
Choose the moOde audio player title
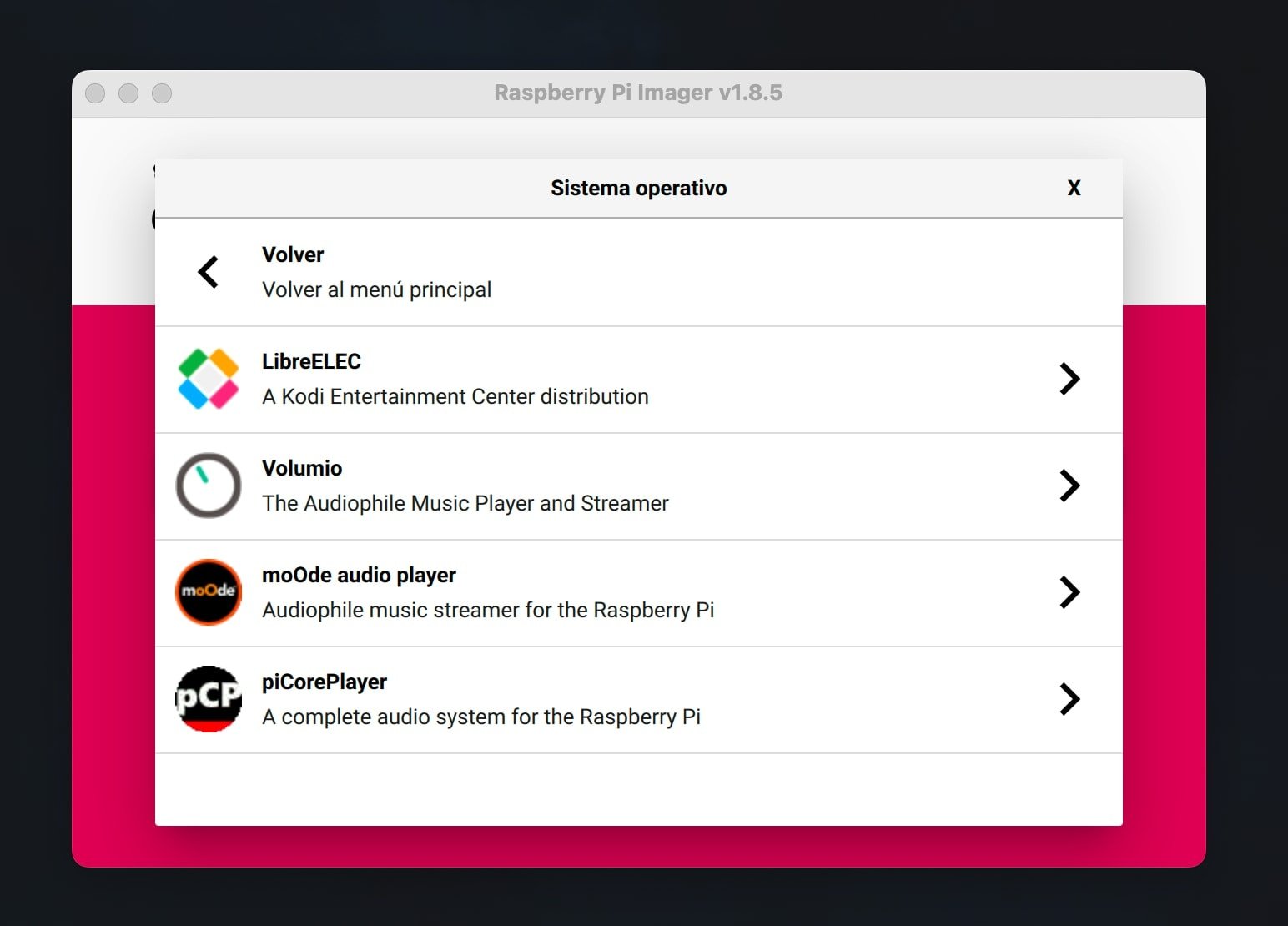[359, 575]
